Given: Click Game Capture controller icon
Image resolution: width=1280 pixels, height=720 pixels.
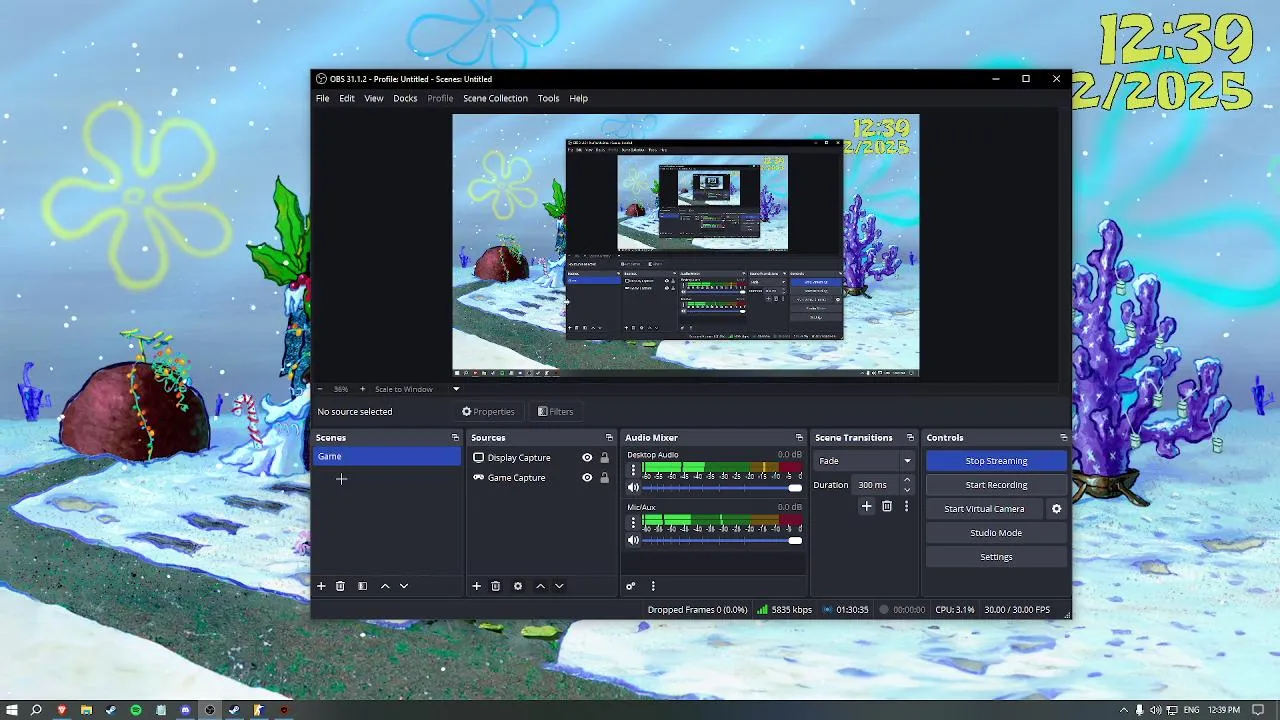Looking at the screenshot, I should tap(478, 478).
